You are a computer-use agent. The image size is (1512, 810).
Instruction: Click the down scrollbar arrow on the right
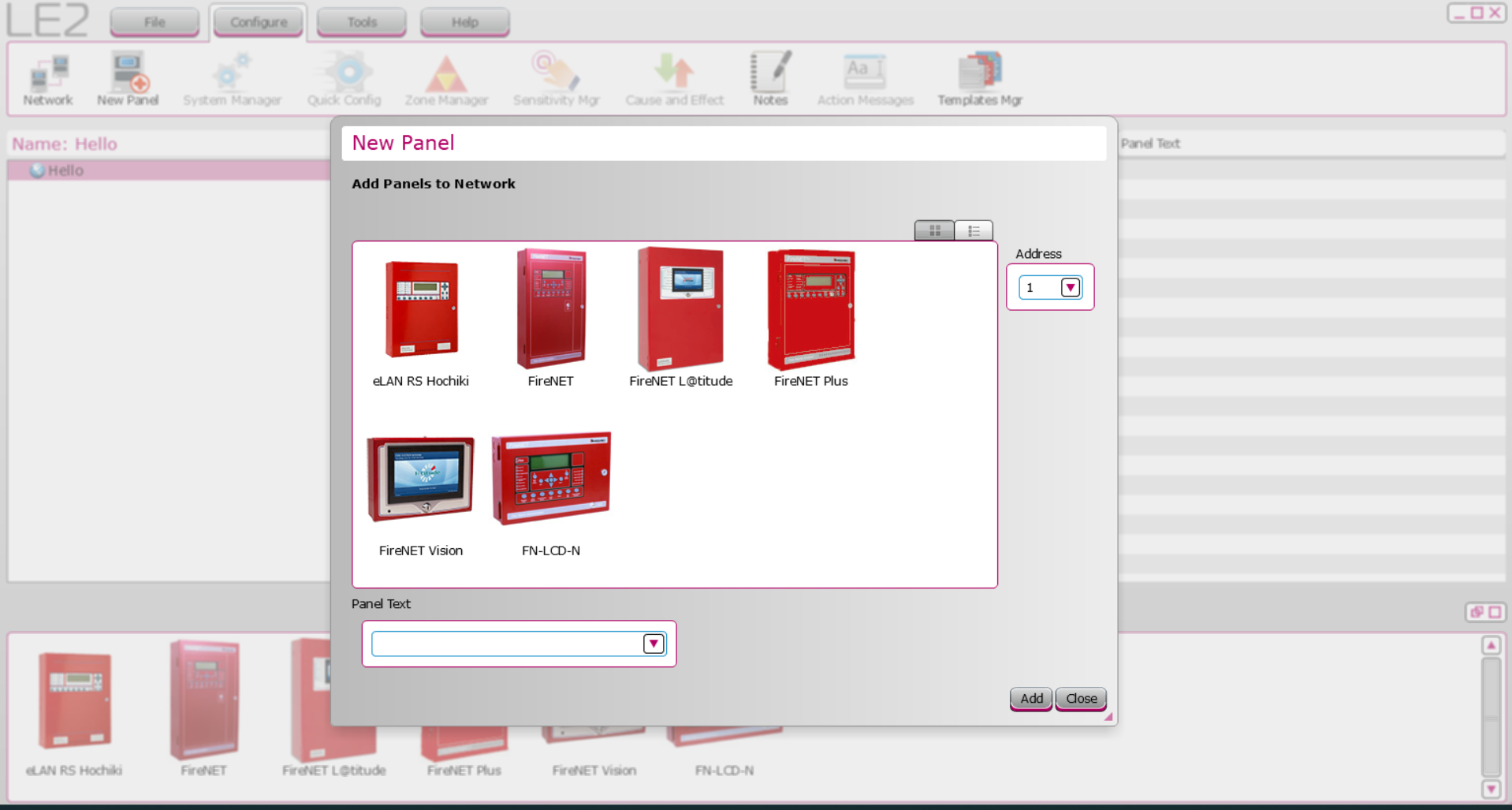click(x=1491, y=788)
